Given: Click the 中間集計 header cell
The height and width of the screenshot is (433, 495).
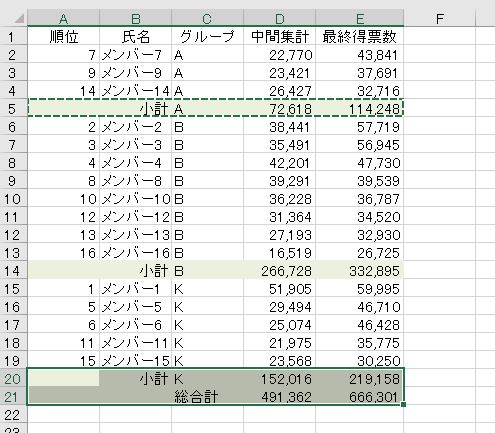Looking at the screenshot, I should (x=279, y=37).
